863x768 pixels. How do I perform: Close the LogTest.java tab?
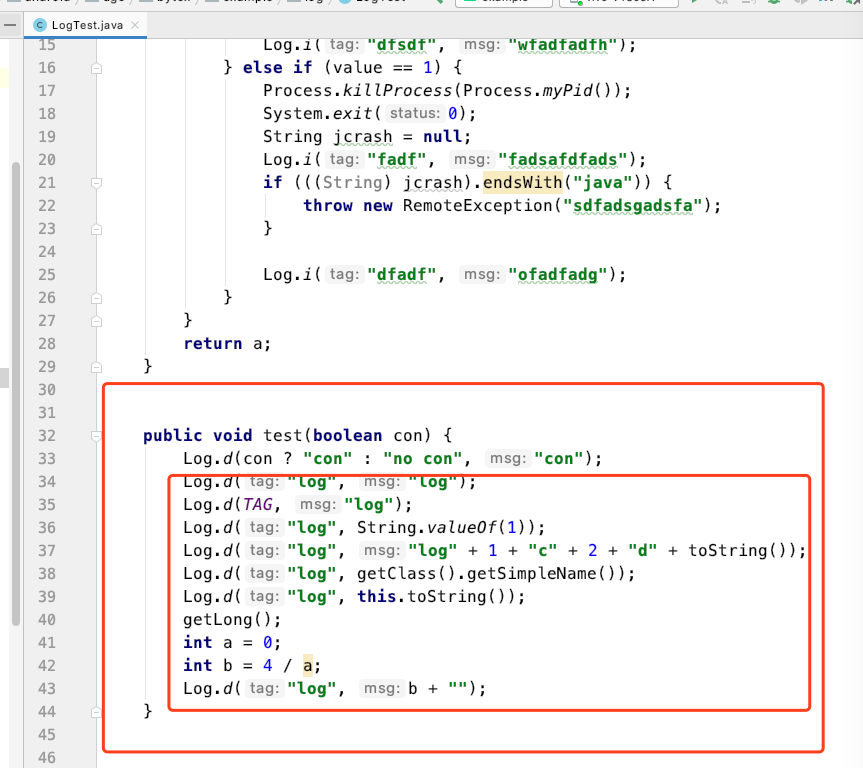[135, 25]
